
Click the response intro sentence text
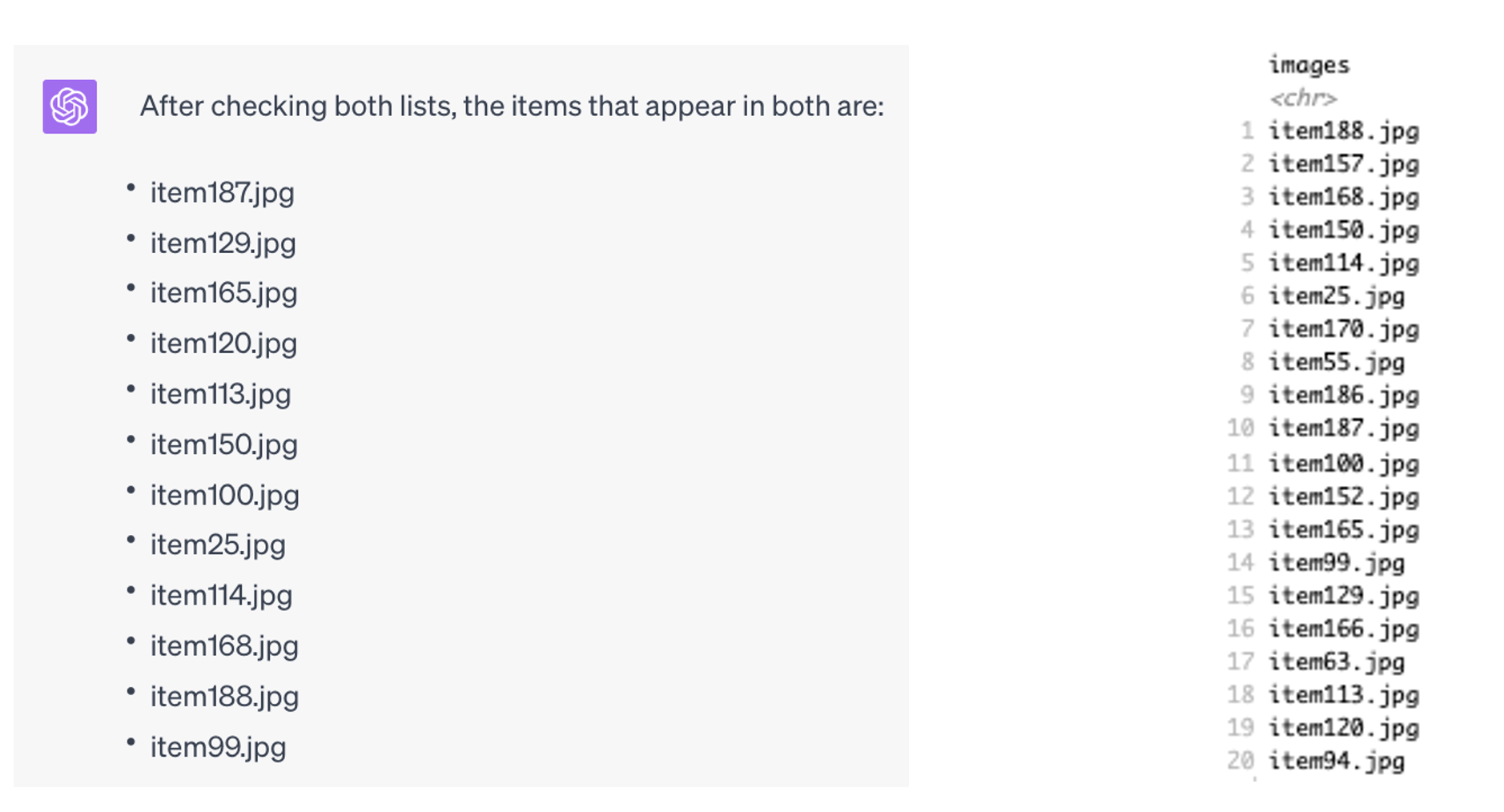pyautogui.click(x=512, y=106)
